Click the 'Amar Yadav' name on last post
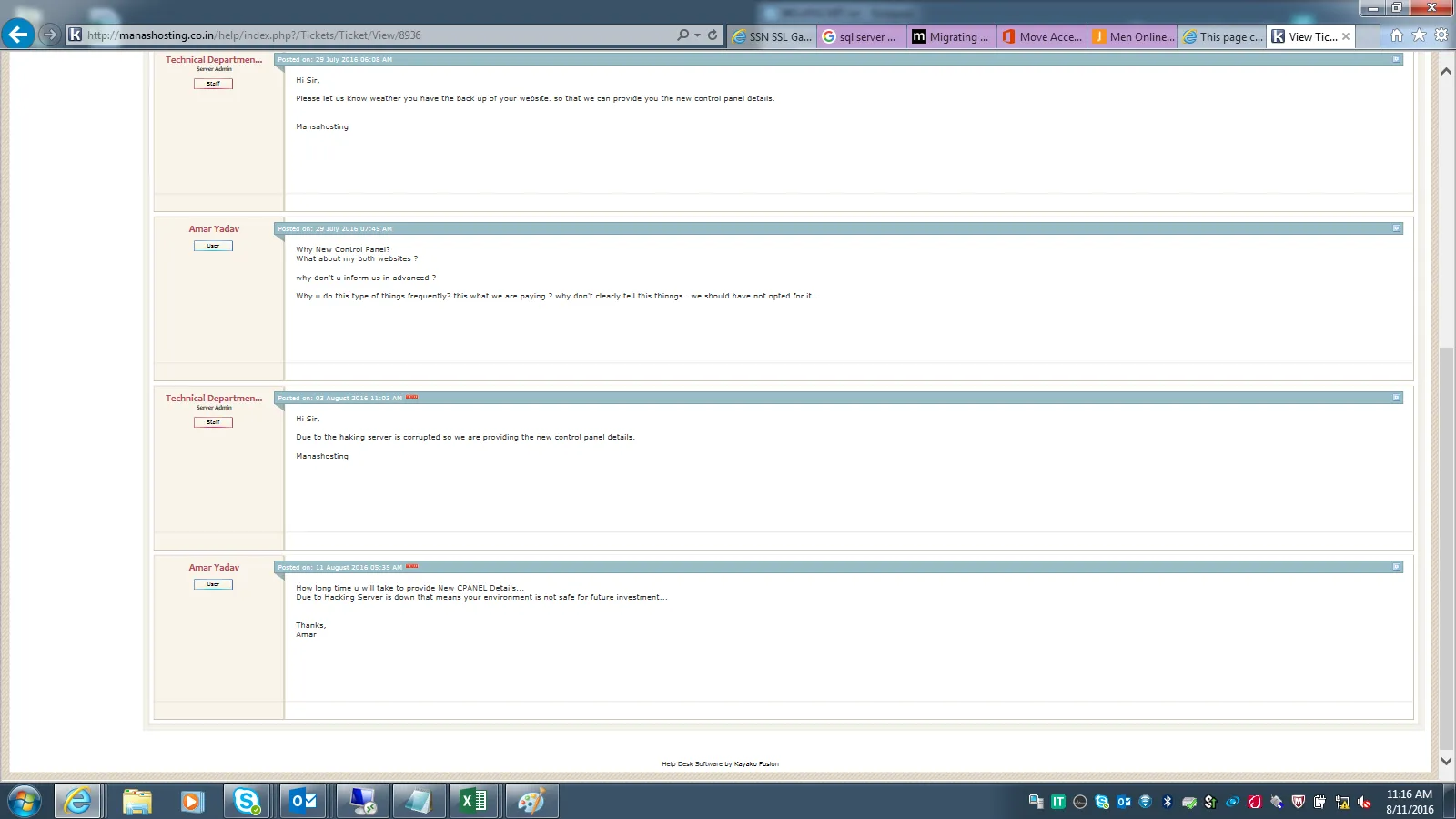 [x=214, y=568]
